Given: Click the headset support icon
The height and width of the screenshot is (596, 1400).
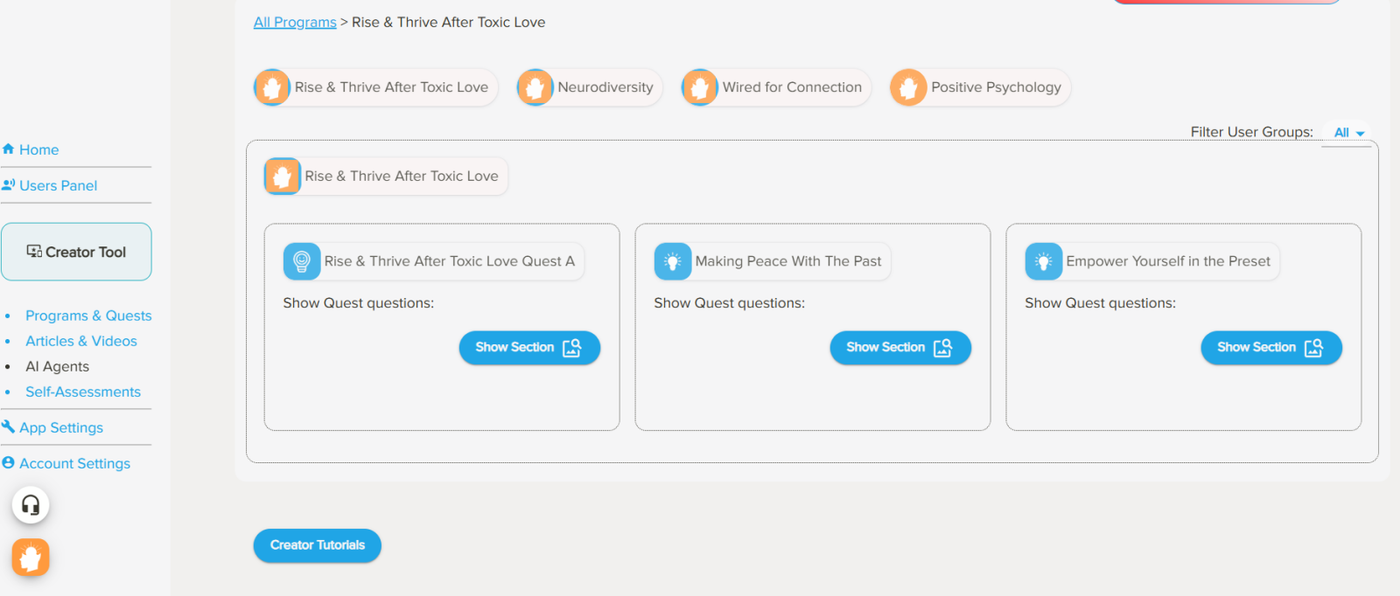Looking at the screenshot, I should (31, 505).
